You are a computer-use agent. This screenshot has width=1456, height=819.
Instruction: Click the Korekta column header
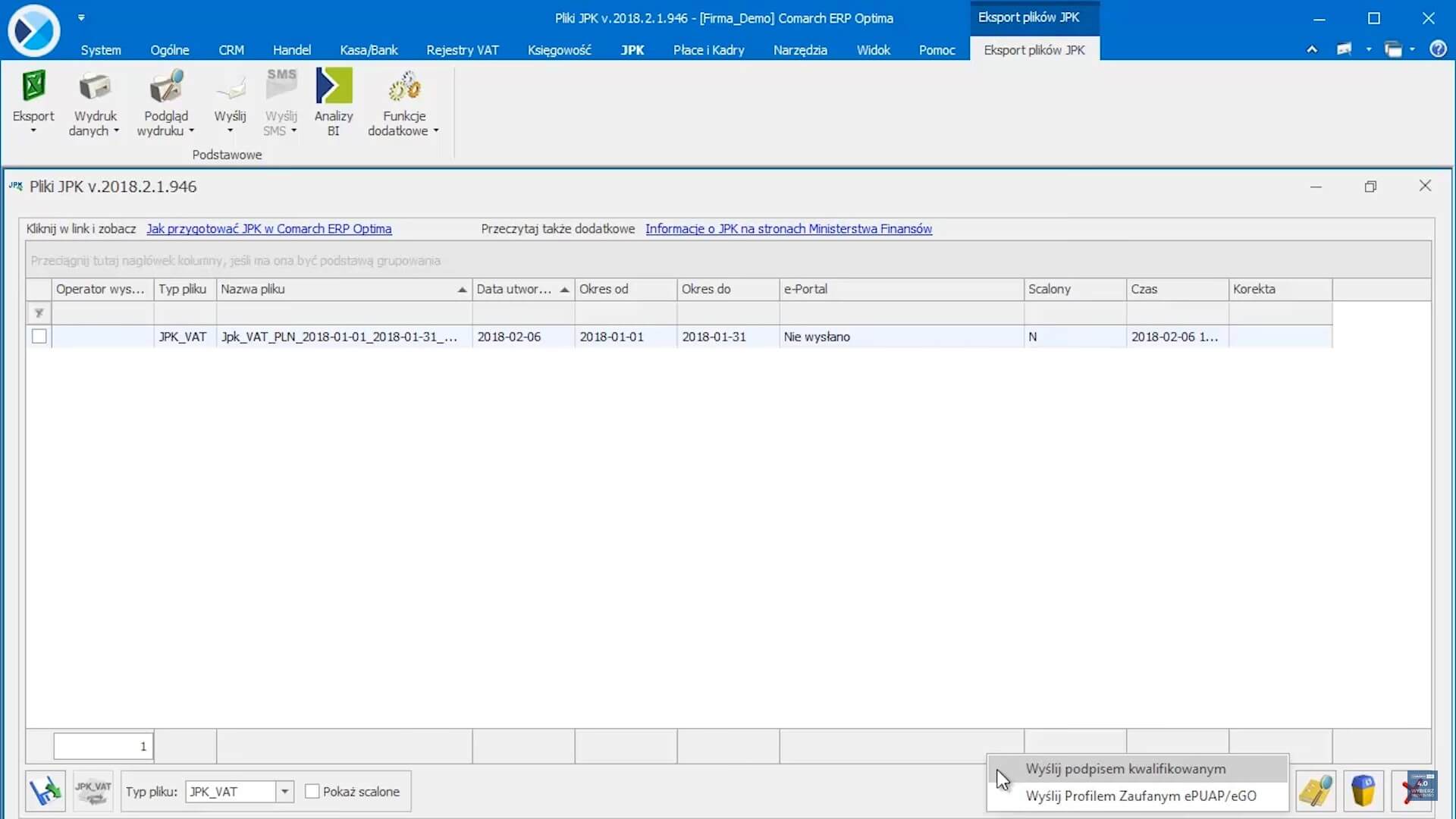[x=1280, y=289]
